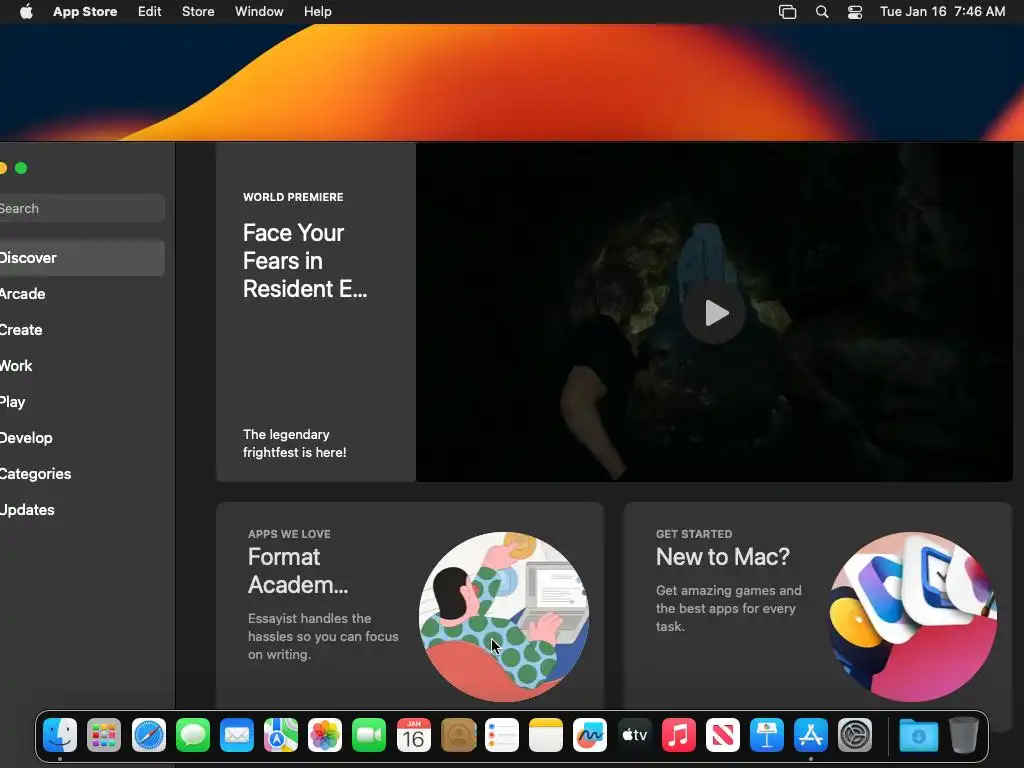The height and width of the screenshot is (768, 1024).
Task: Click the New to Mac apps artwork
Action: [x=912, y=617]
